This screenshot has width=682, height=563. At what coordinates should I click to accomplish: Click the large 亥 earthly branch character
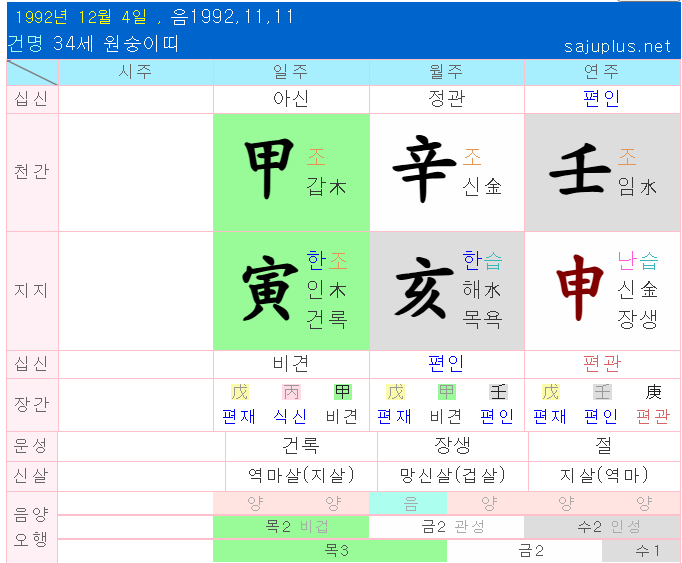point(425,288)
